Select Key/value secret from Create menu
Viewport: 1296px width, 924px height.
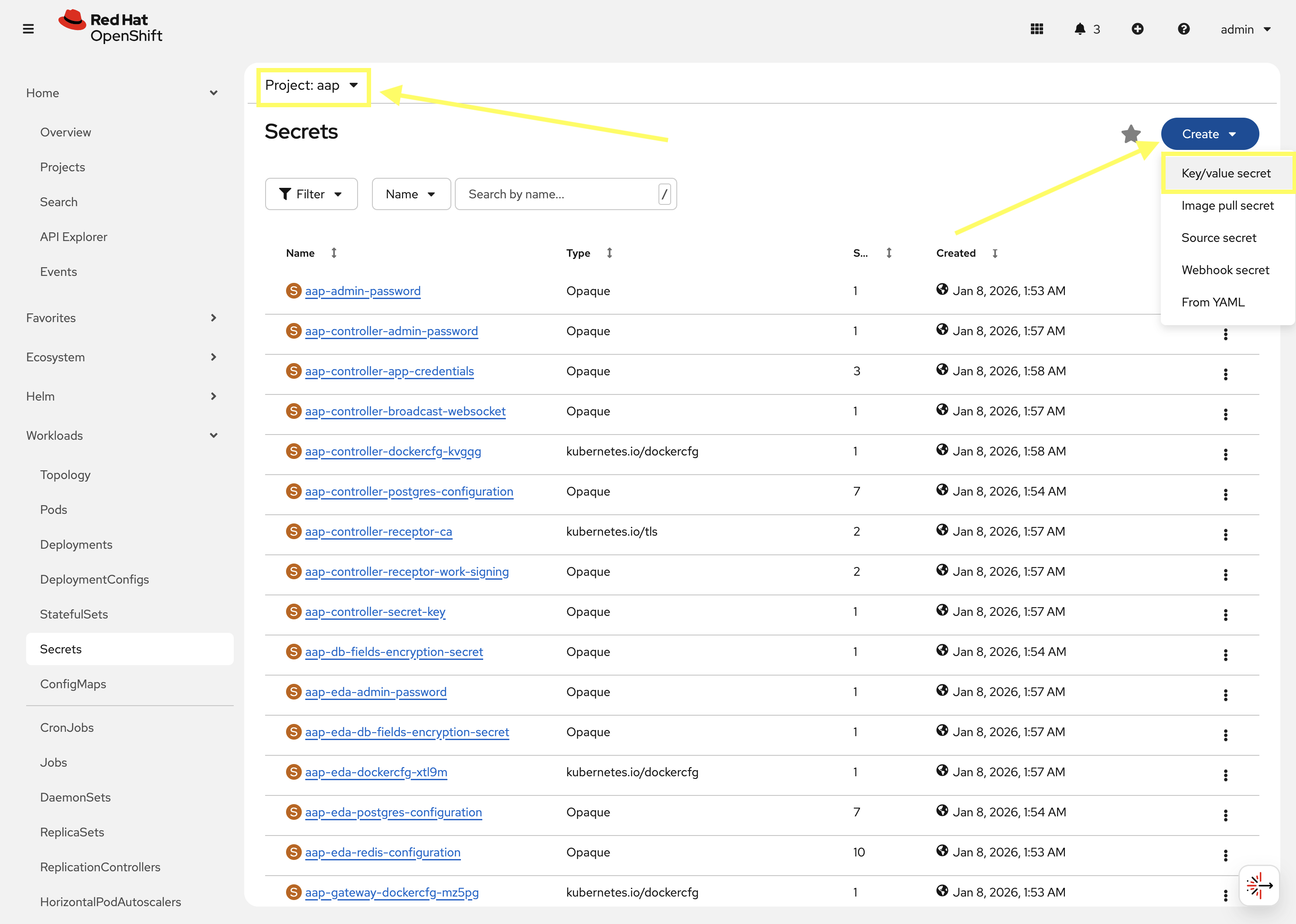pyautogui.click(x=1225, y=173)
